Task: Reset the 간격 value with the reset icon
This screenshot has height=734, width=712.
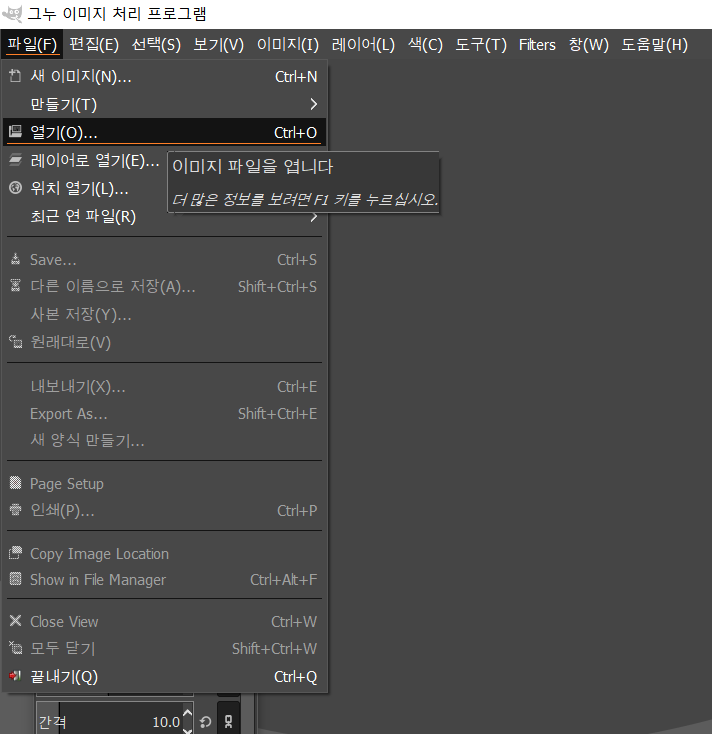Action: click(205, 722)
